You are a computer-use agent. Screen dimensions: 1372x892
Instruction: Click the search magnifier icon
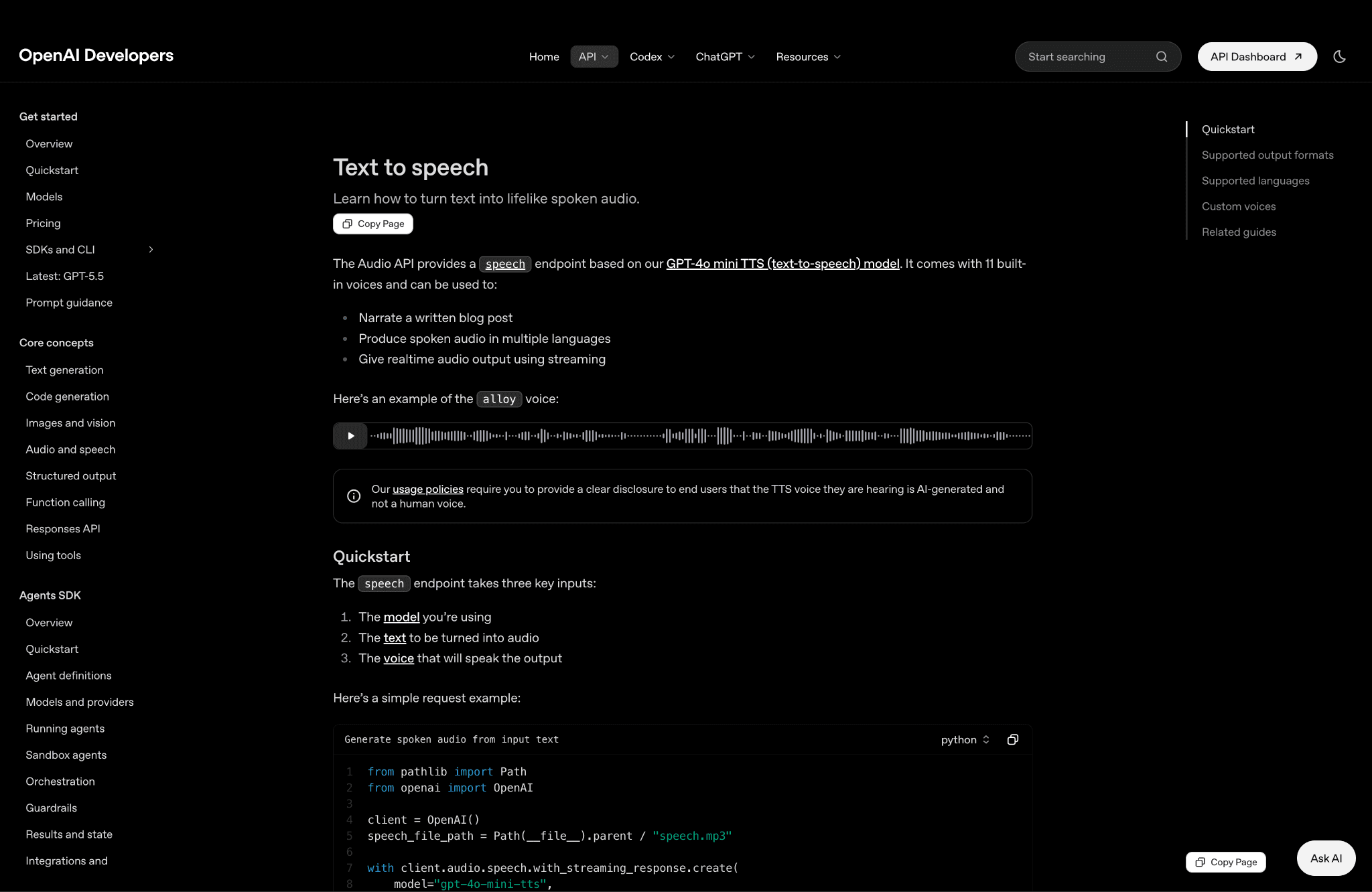[x=1162, y=57]
